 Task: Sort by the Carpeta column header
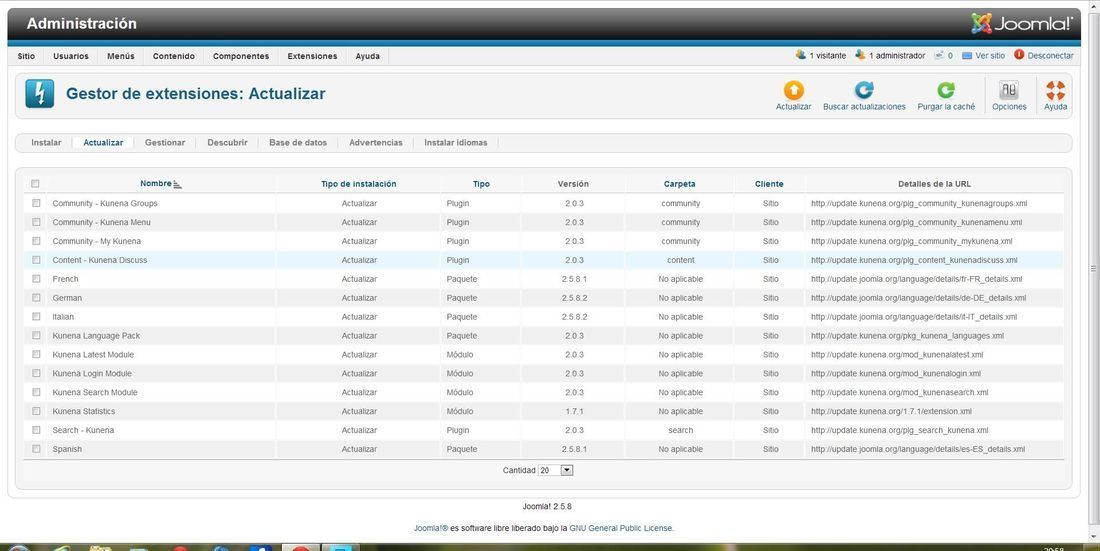(680, 184)
